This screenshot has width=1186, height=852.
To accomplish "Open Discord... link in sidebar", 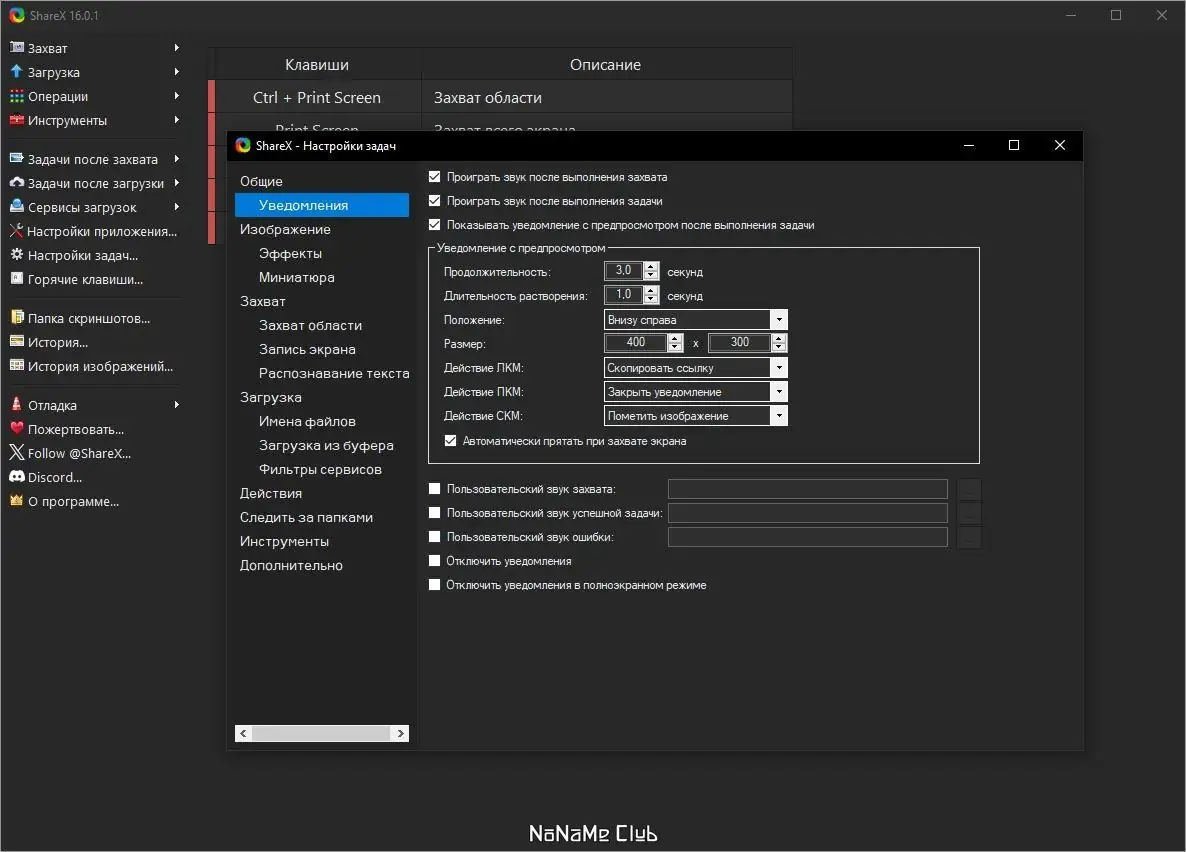I will click(54, 477).
